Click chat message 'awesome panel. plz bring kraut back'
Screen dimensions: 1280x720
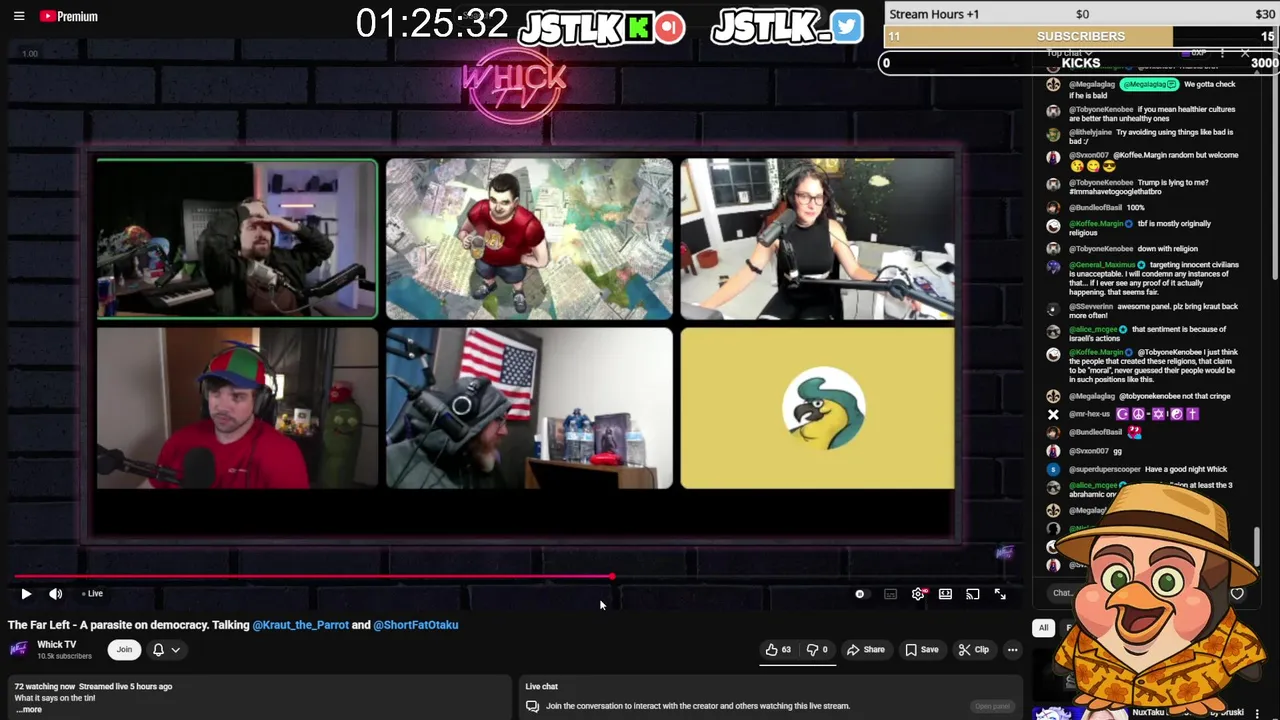1153,311
